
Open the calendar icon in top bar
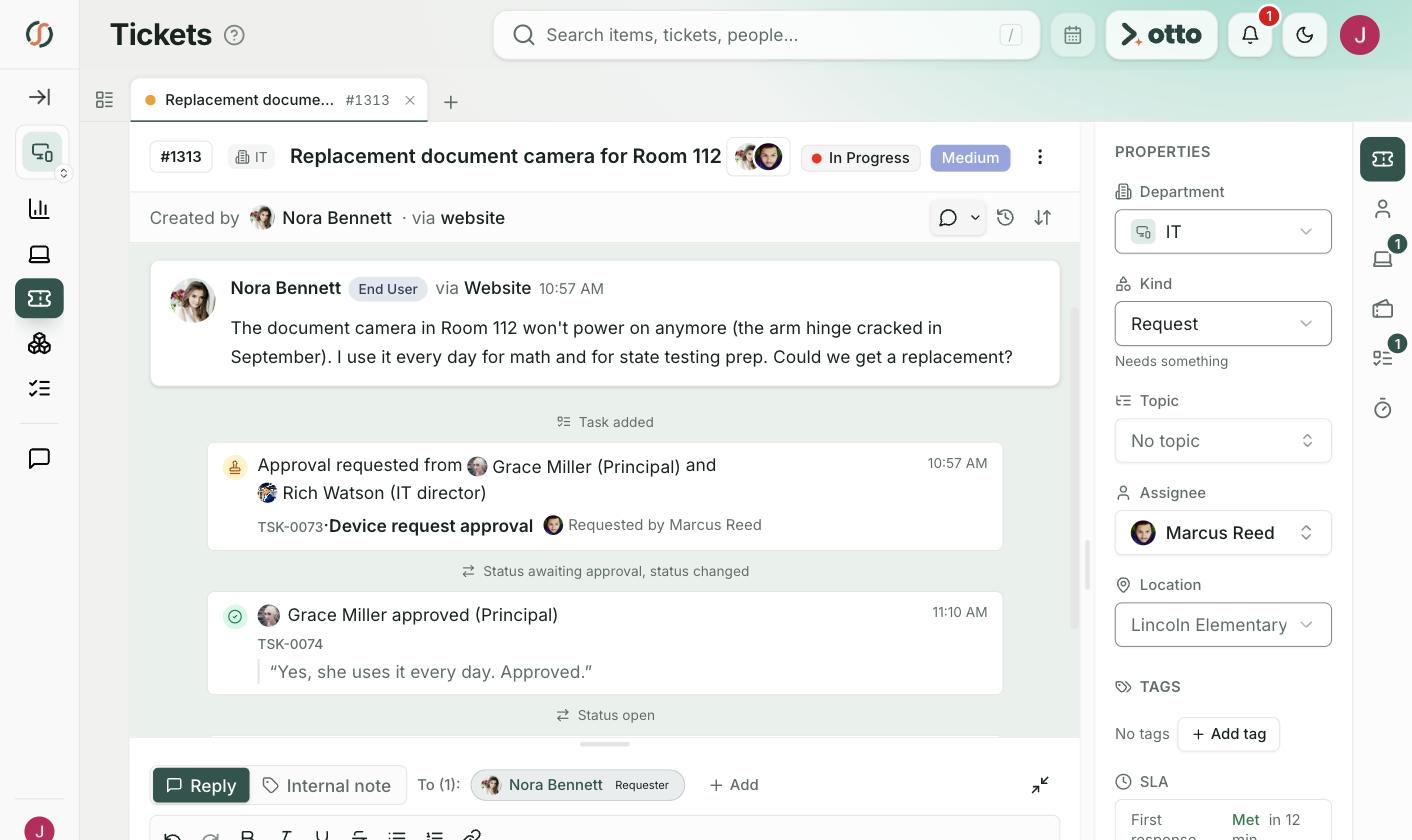click(x=1072, y=35)
